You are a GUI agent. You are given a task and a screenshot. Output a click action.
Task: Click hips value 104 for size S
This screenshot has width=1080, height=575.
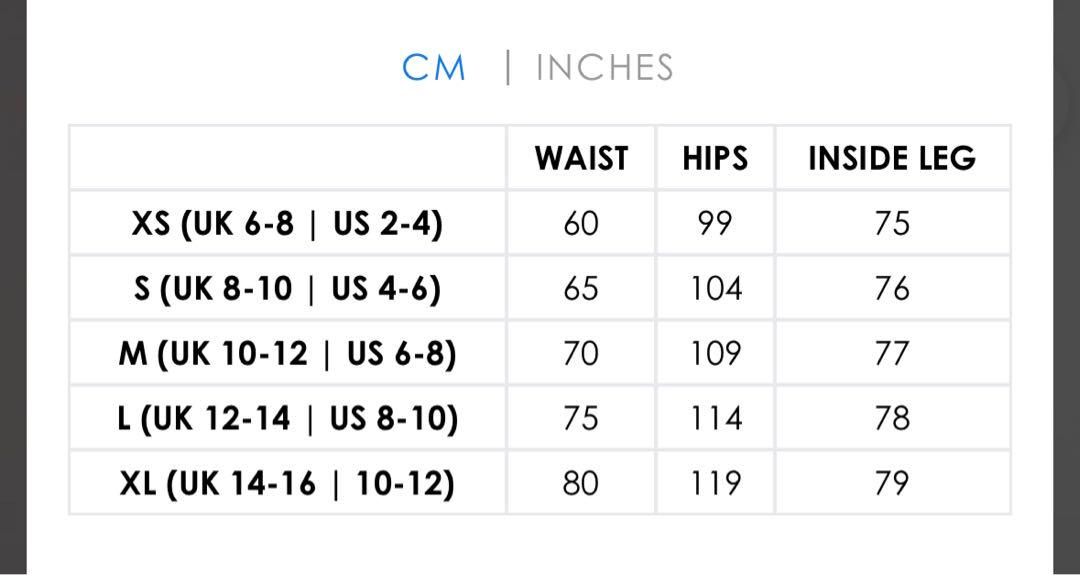pos(716,289)
